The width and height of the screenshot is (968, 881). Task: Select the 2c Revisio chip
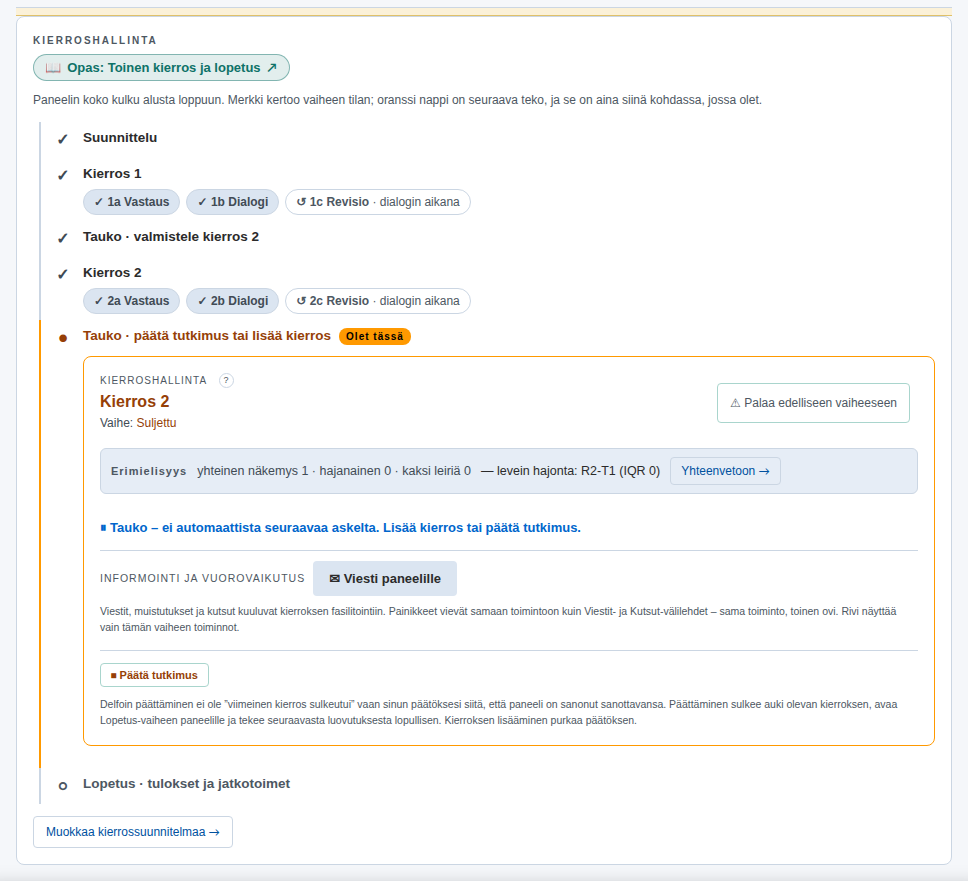click(x=378, y=301)
